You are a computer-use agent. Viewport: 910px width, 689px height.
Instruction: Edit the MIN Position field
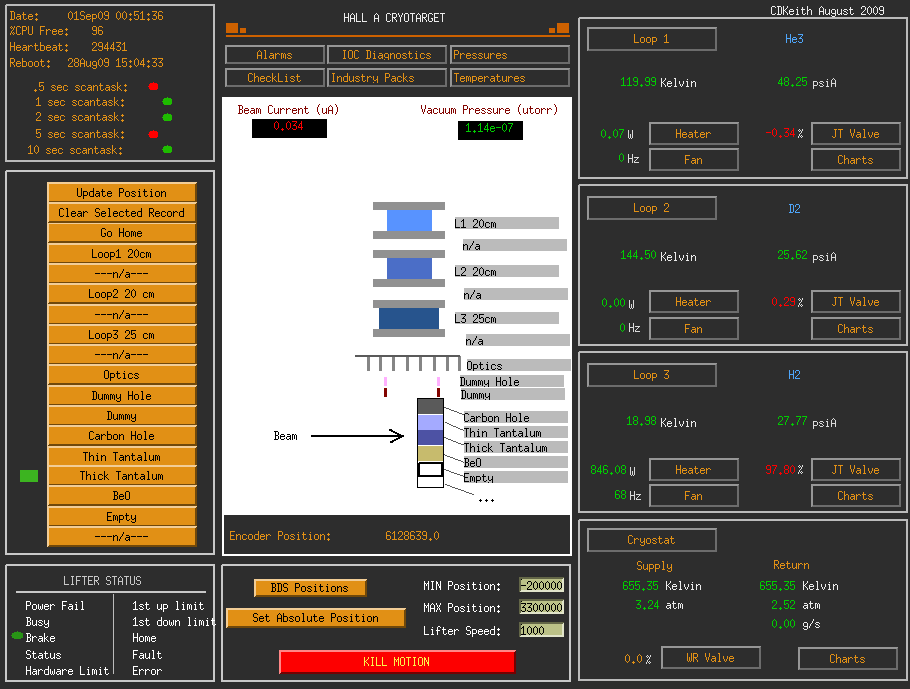pos(541,585)
